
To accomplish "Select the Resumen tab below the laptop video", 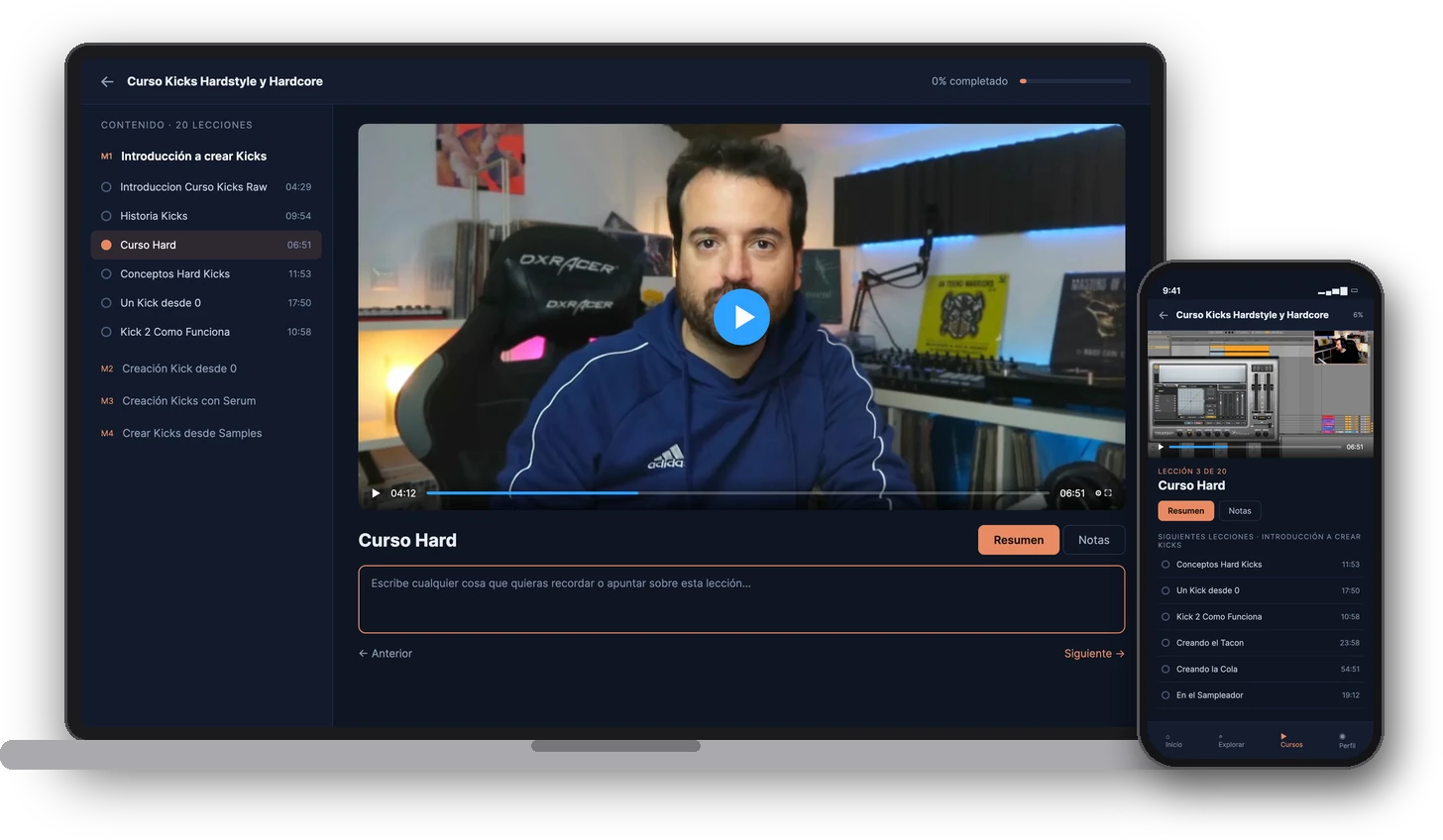I will (x=1018, y=540).
